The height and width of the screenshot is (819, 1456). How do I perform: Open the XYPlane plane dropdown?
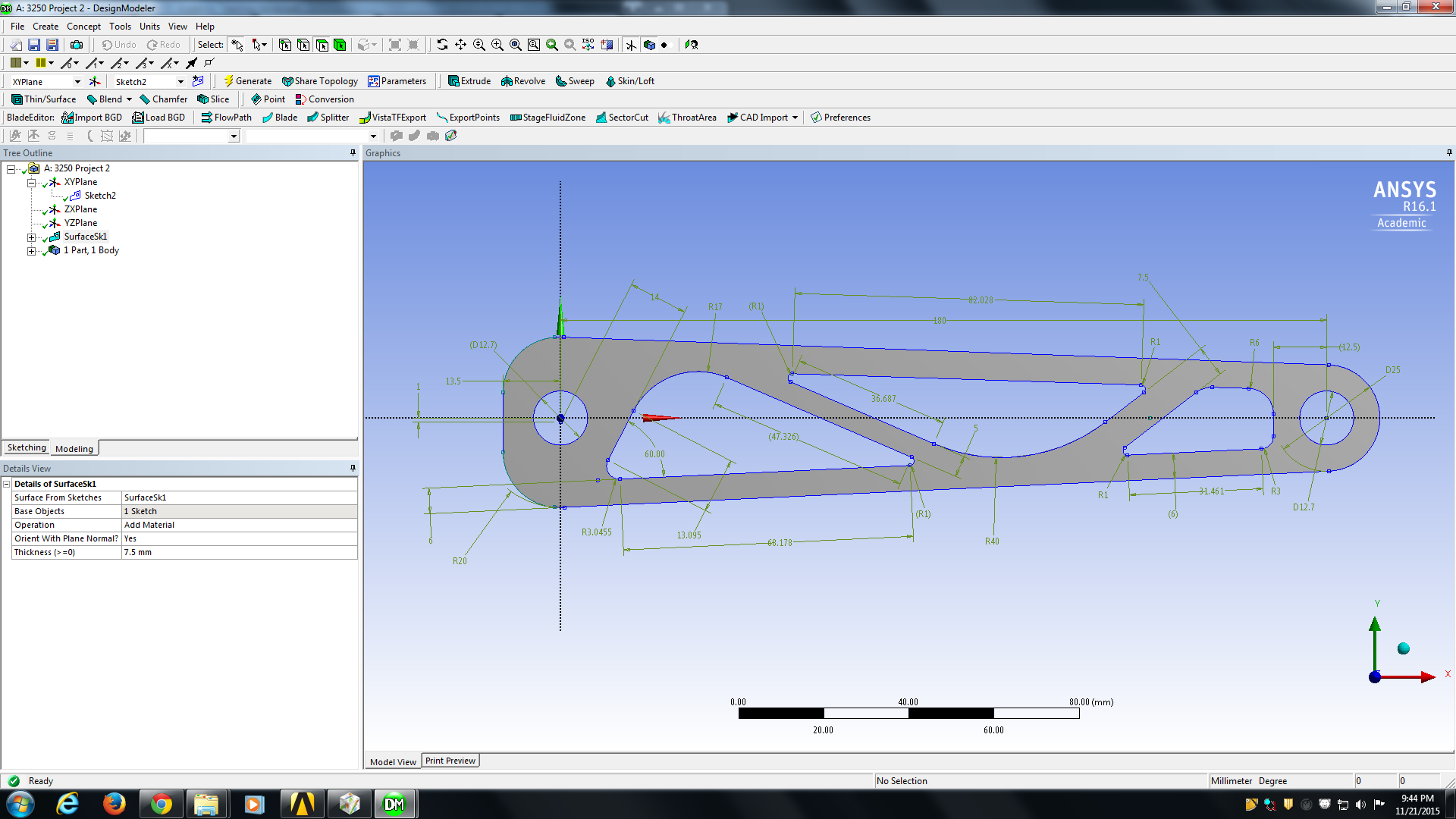click(77, 82)
